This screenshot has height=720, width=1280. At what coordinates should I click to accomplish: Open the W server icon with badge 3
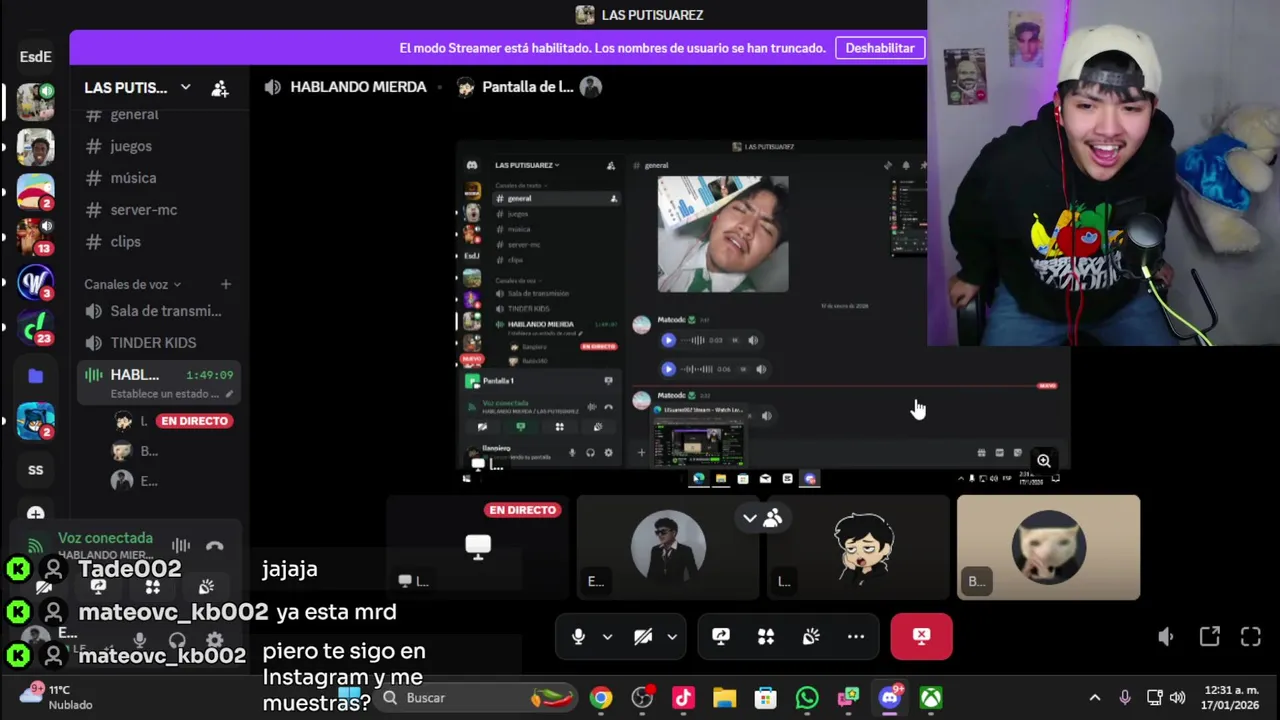click(36, 282)
